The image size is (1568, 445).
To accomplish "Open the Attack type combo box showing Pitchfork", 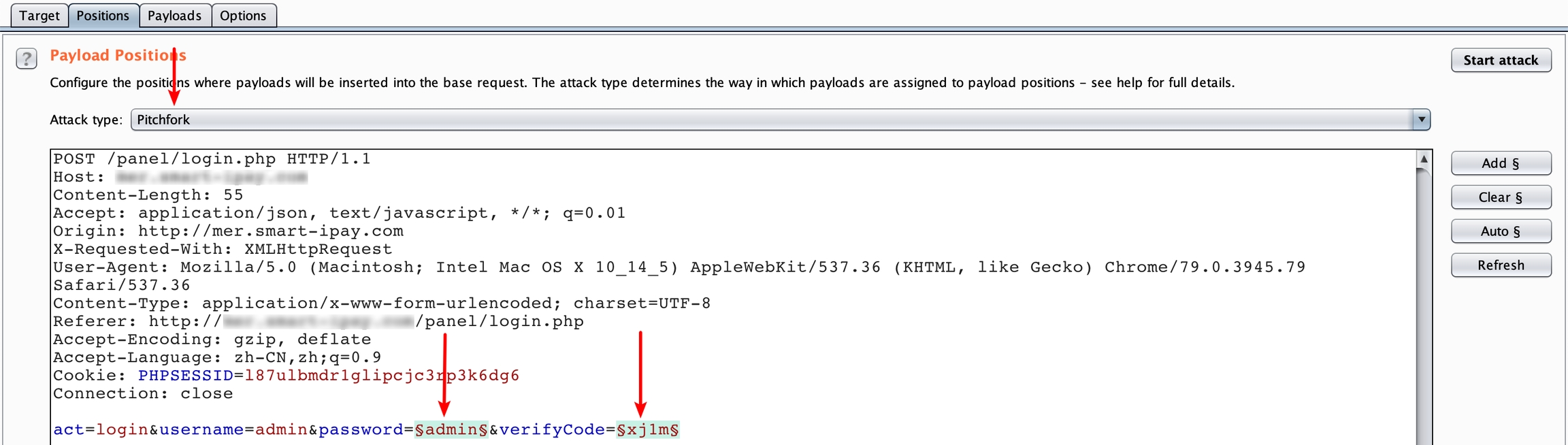I will [x=769, y=120].
